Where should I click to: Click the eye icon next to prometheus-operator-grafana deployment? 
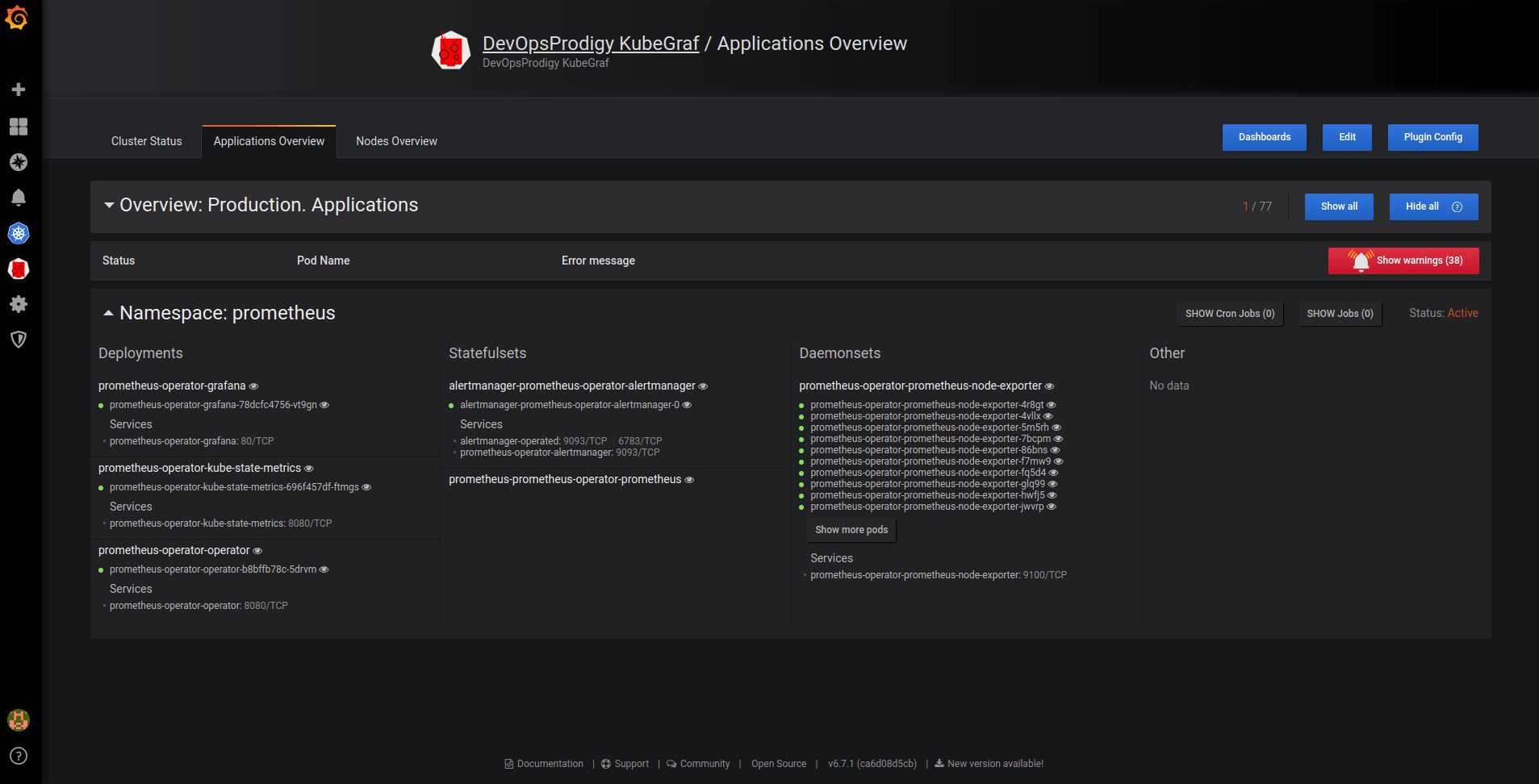point(253,386)
